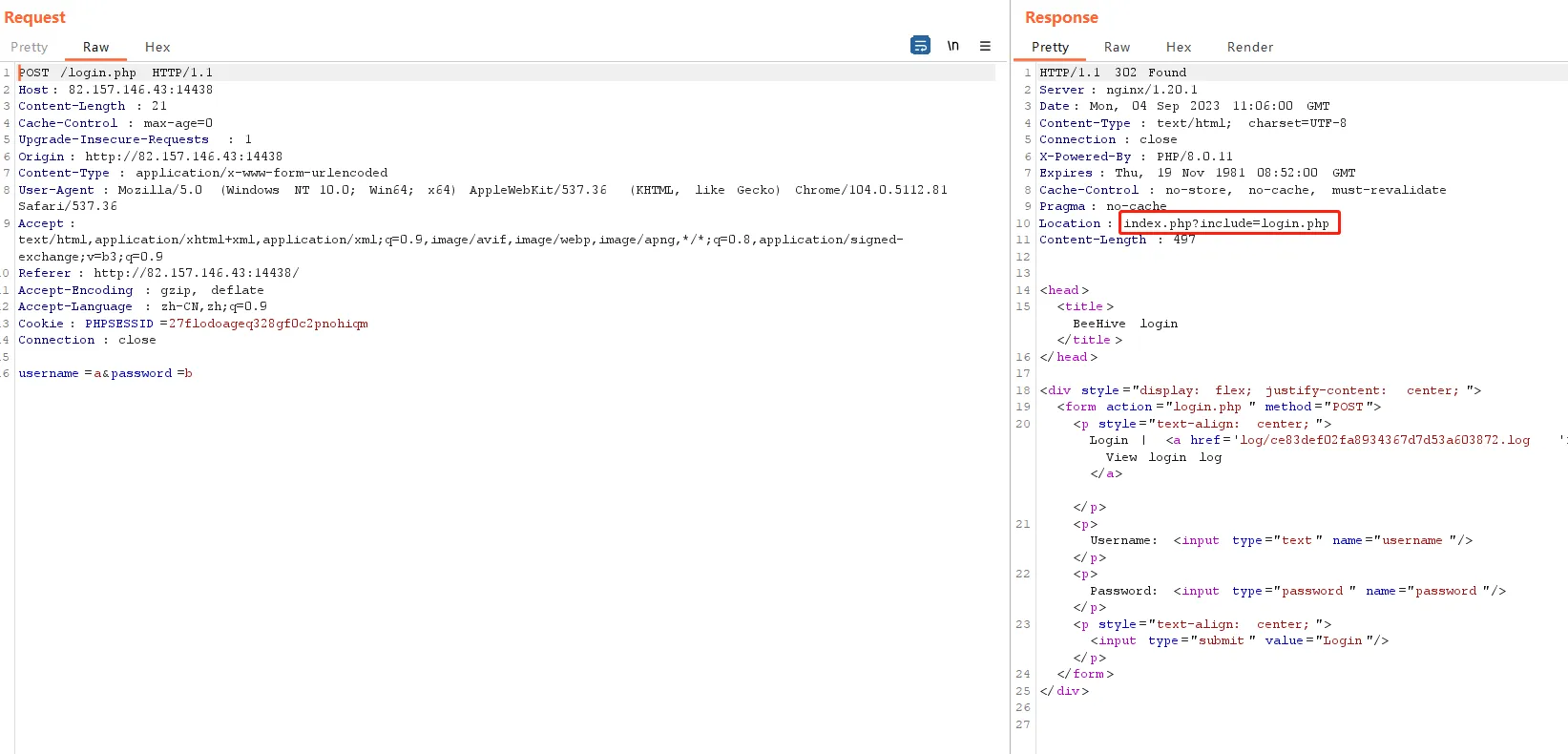Click the request Content-Type urlencoded header
Image resolution: width=1568 pixels, height=754 pixels.
(x=203, y=173)
